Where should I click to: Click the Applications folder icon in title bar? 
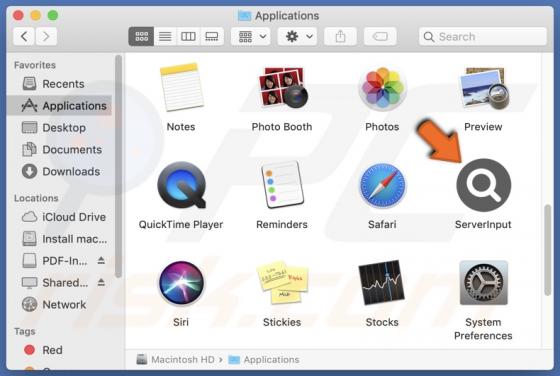pyautogui.click(x=245, y=16)
